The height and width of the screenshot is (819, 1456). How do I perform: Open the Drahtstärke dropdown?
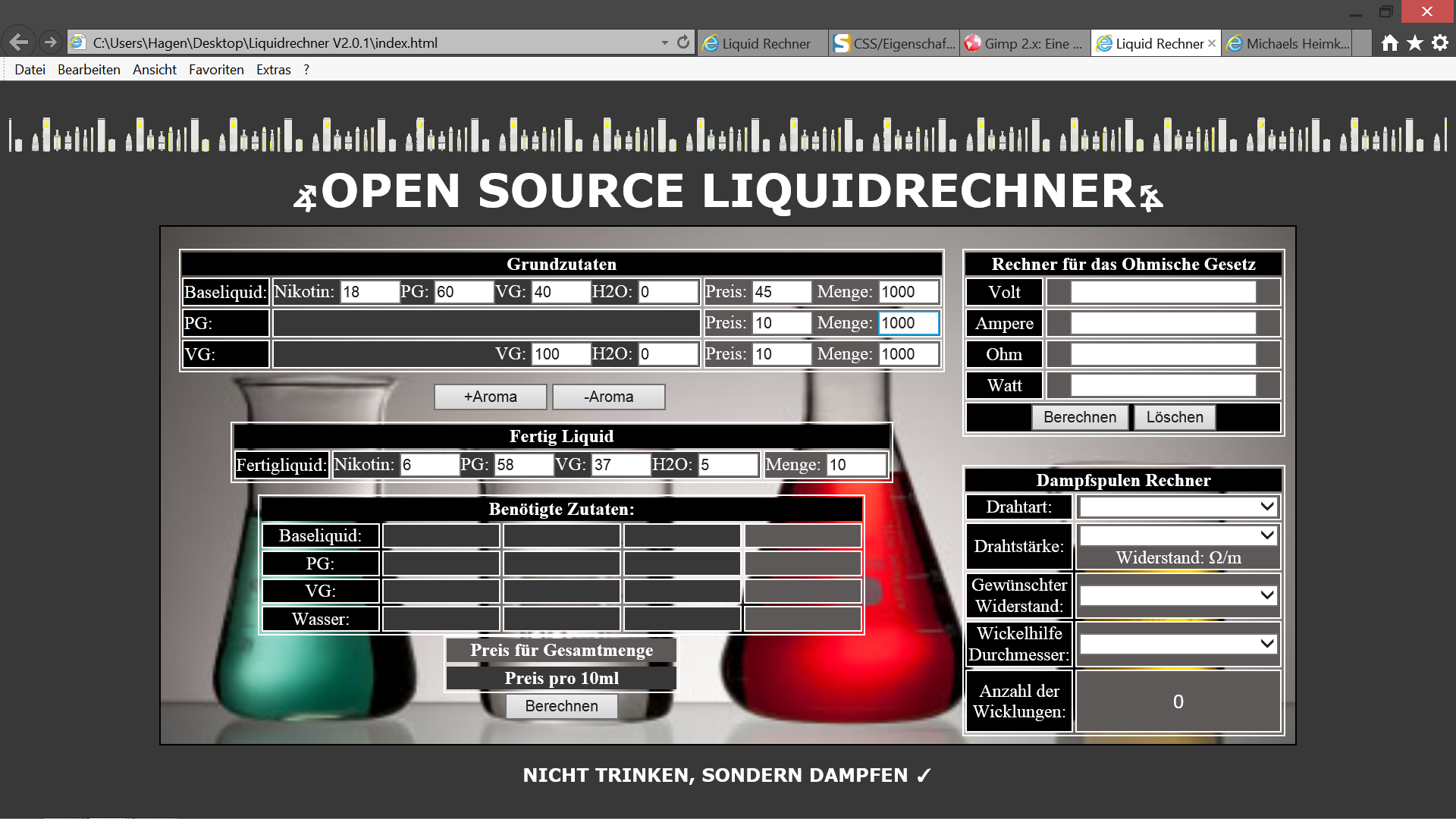(1178, 535)
